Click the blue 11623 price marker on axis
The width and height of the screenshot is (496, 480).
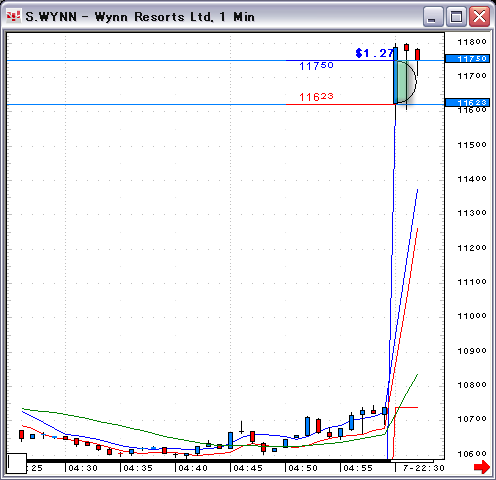tap(467, 102)
